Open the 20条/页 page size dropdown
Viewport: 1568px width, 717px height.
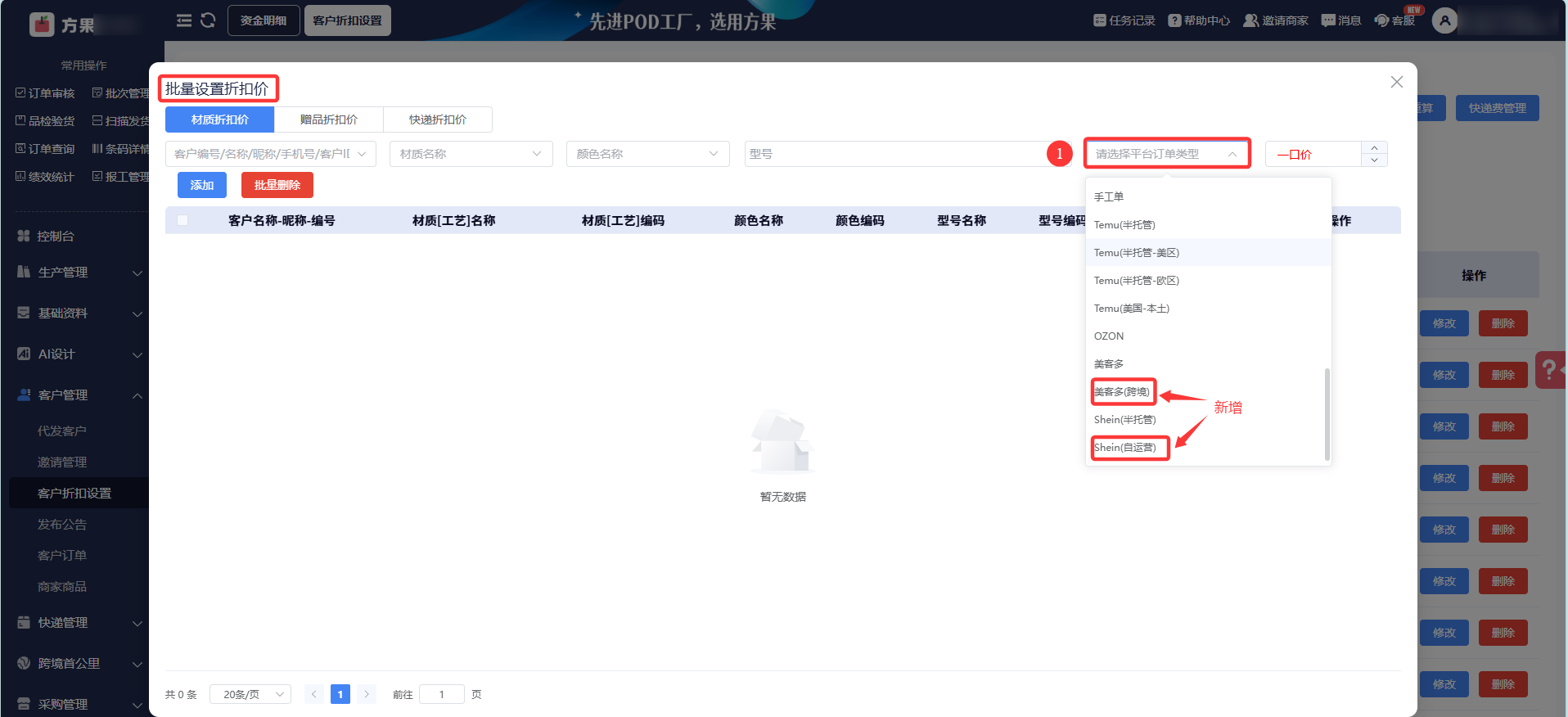(x=250, y=694)
